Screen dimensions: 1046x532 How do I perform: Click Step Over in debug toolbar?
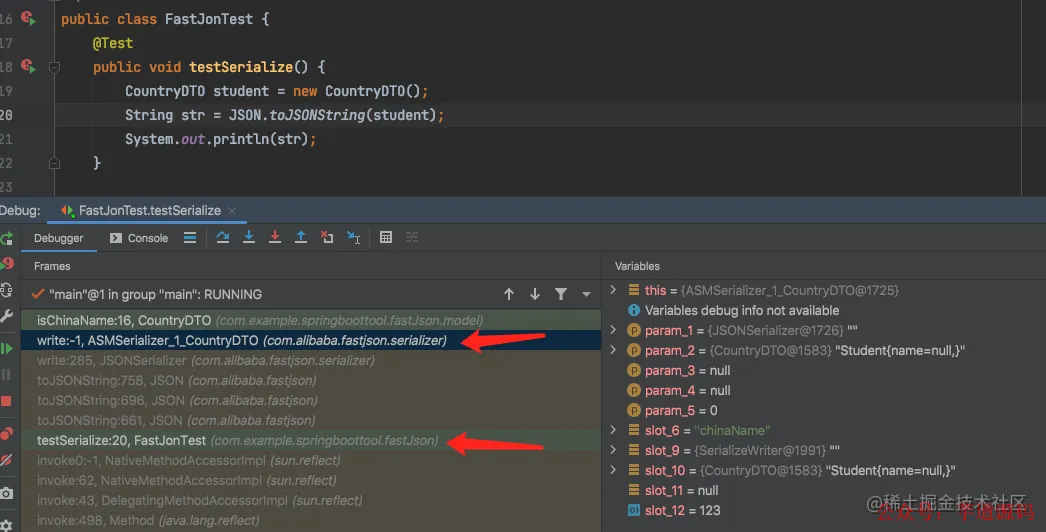(x=223, y=237)
